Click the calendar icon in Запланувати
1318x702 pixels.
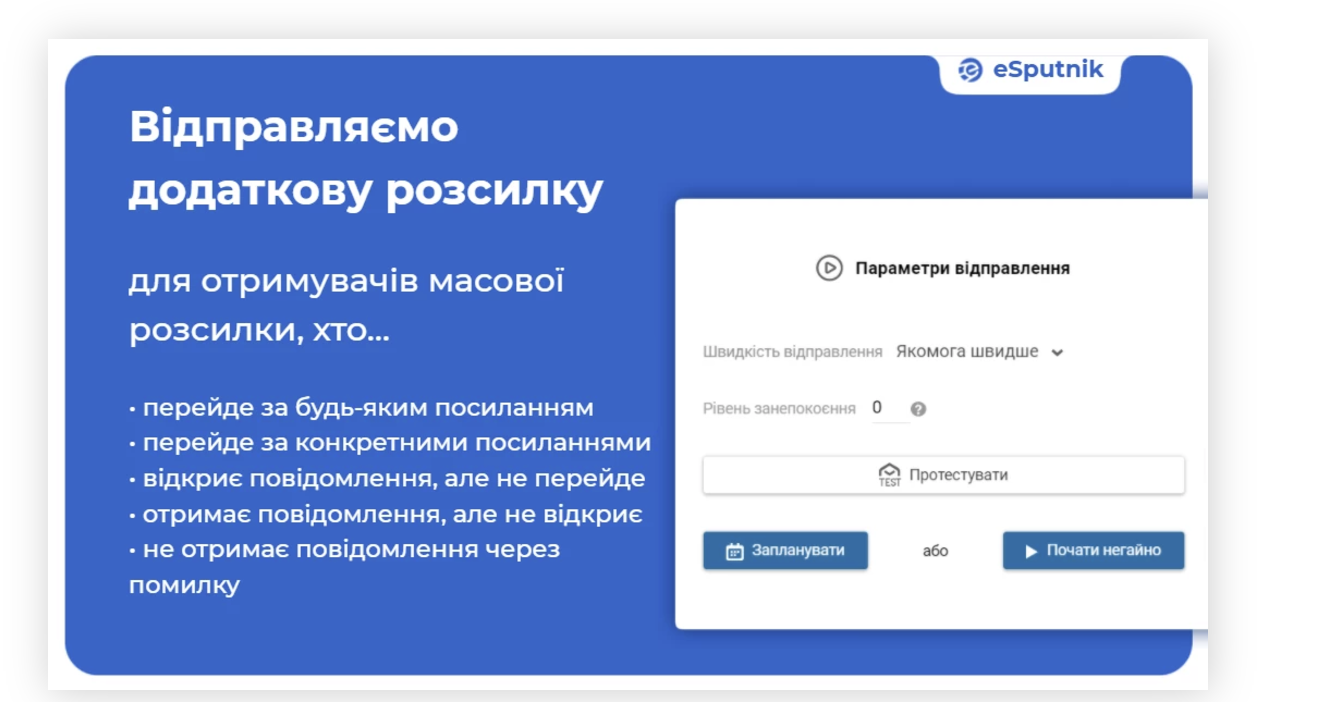(734, 551)
